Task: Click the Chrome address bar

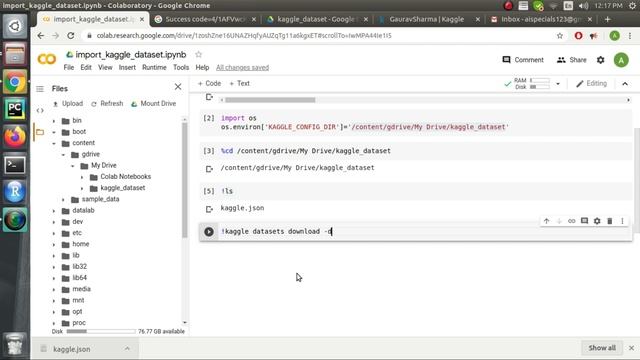Action: click(318, 36)
